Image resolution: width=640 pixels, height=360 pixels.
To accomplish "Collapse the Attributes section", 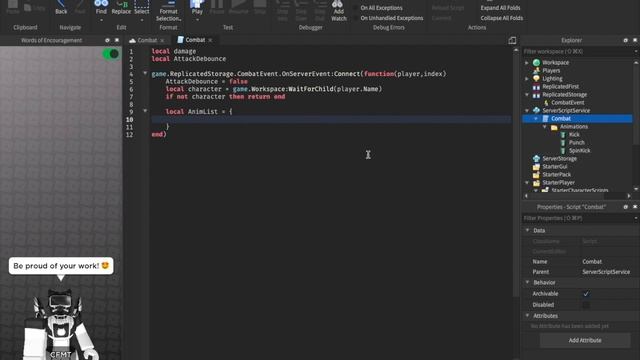I will pos(527,316).
